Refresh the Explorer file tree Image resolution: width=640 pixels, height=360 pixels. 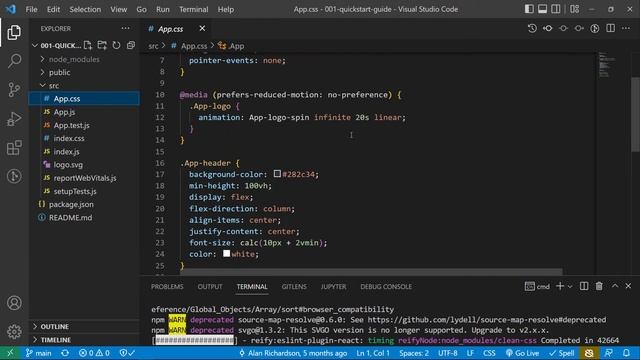116,45
